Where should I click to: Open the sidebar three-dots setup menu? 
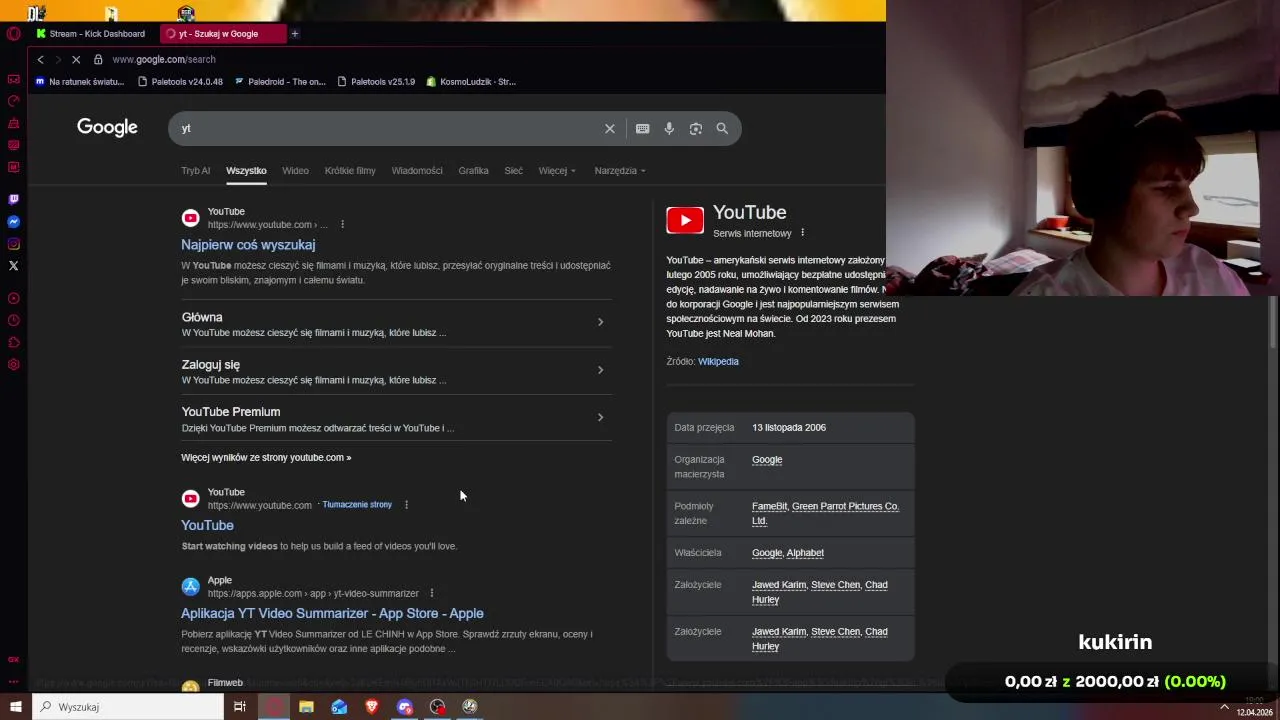(x=13, y=681)
